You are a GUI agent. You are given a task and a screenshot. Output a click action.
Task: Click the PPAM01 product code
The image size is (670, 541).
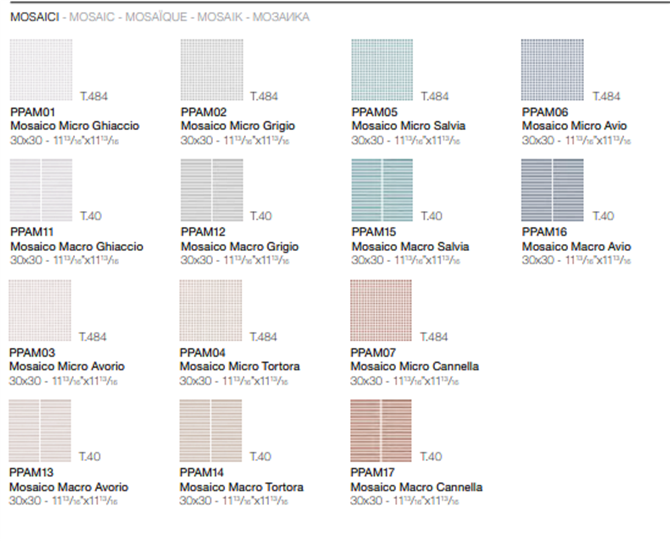tap(31, 112)
